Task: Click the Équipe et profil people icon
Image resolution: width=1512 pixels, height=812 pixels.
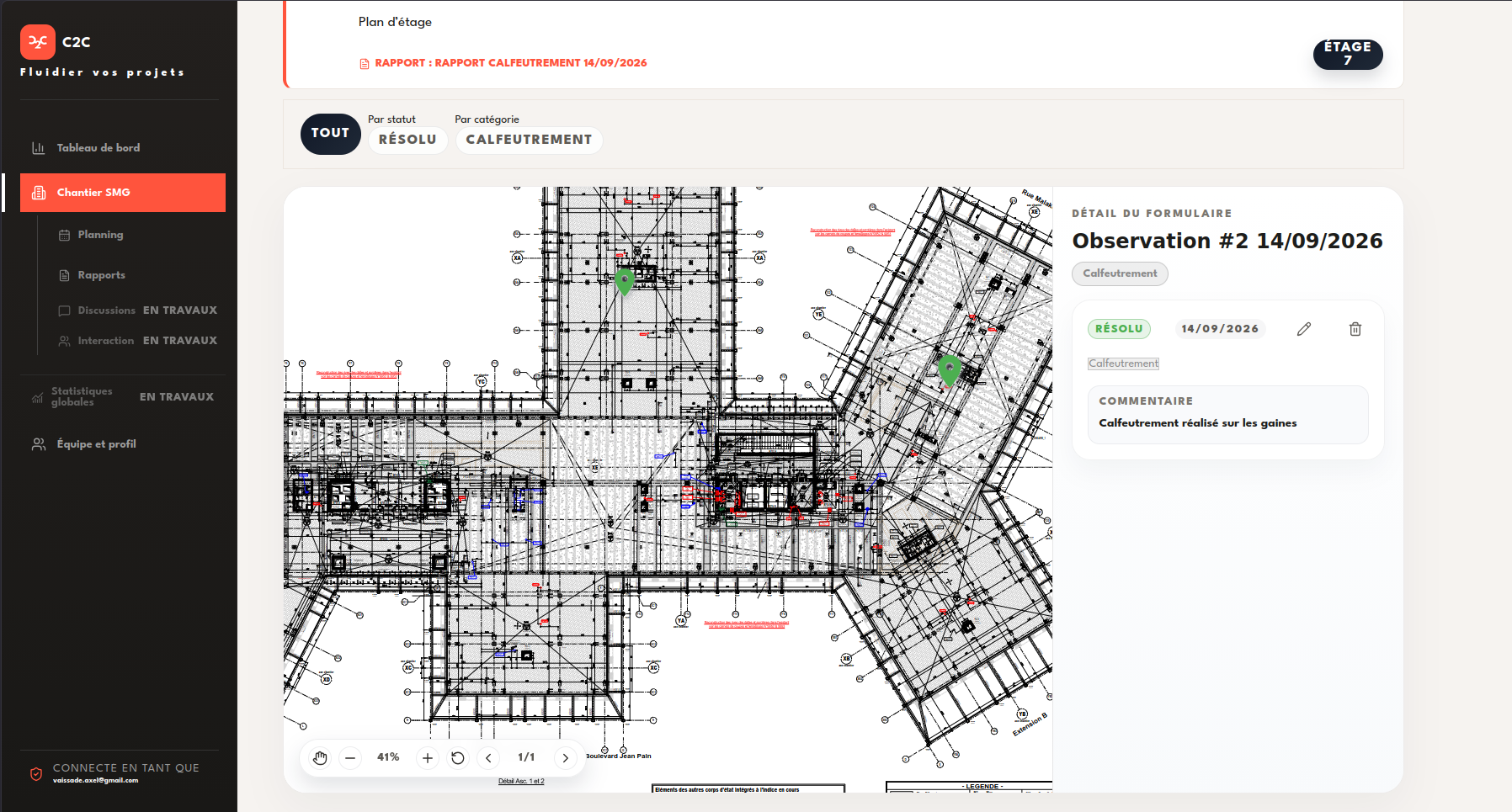Action: coord(39,444)
